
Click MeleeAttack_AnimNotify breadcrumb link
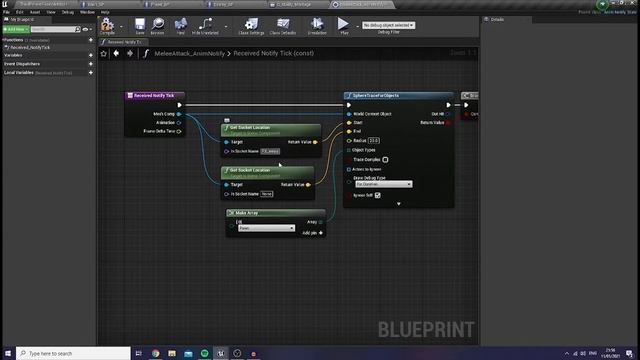[x=189, y=53]
